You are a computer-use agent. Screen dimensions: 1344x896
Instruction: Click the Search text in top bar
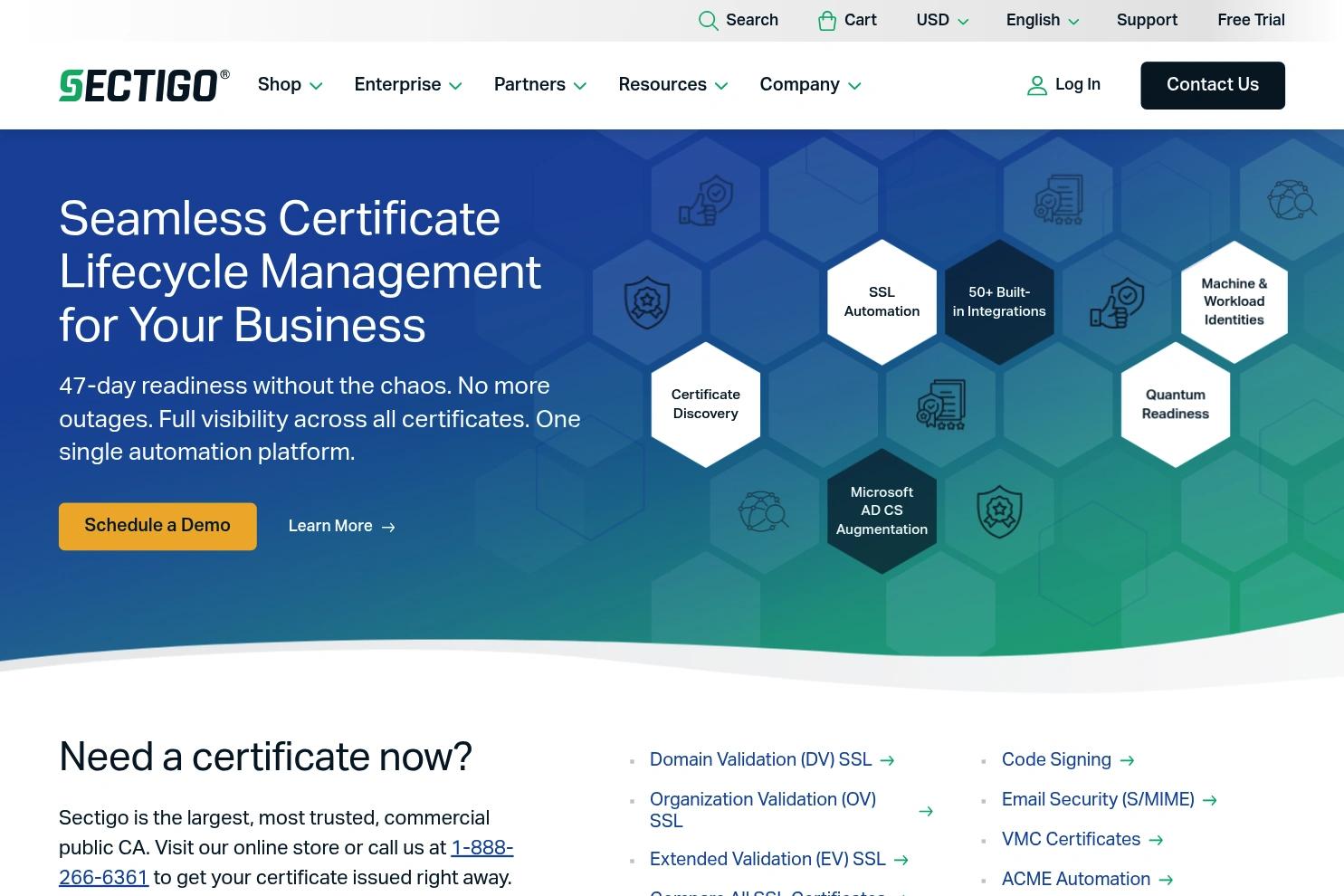(752, 21)
